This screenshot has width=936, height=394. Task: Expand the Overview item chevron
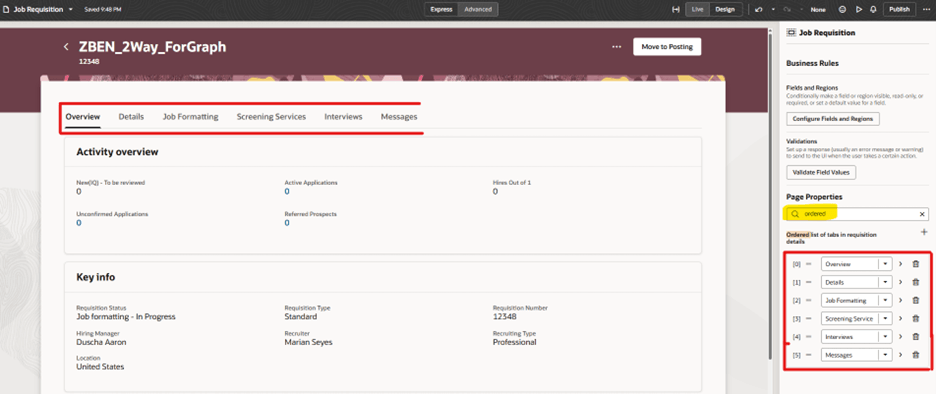(900, 264)
